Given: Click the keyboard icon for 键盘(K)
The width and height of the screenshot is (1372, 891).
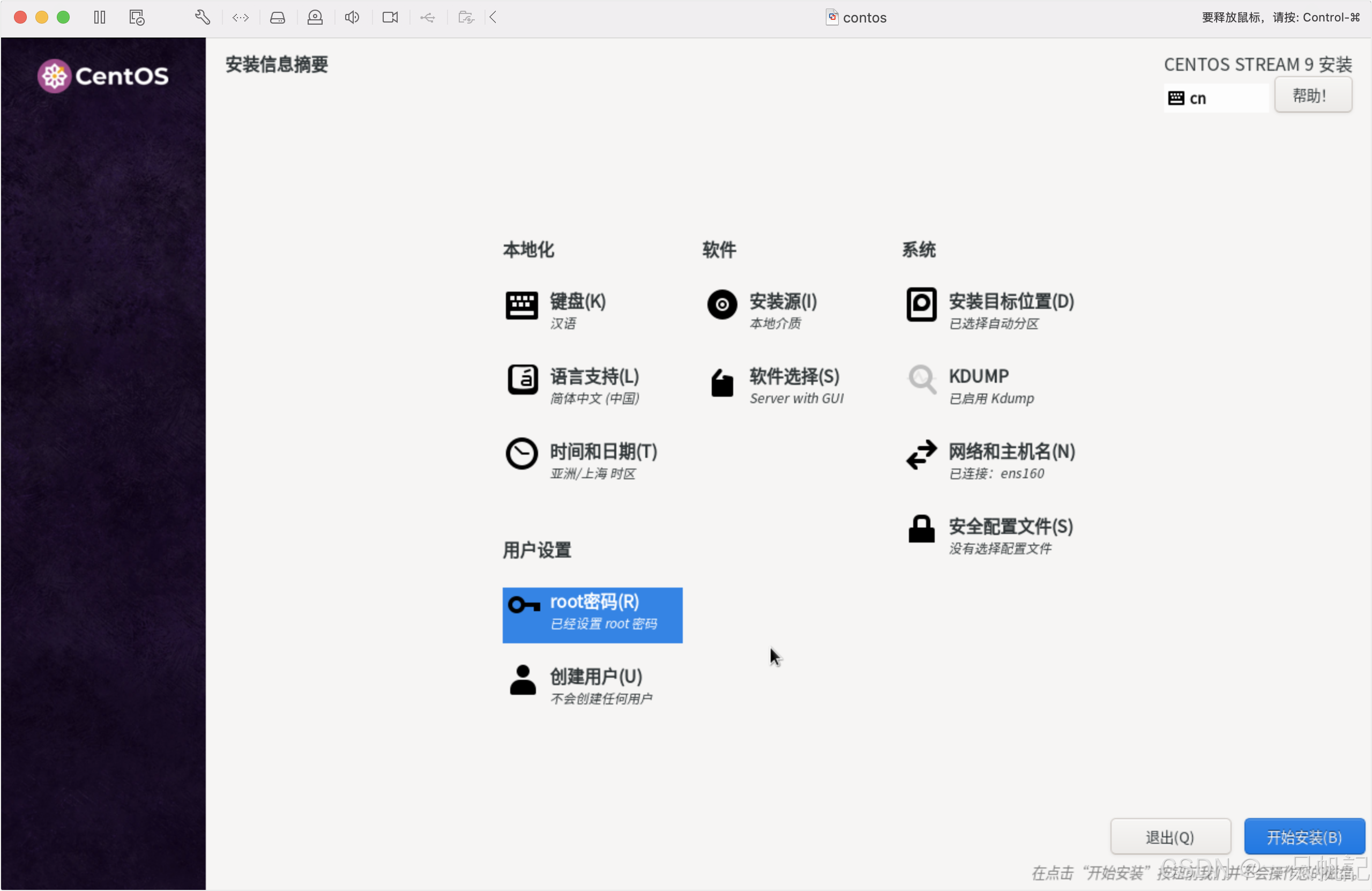Looking at the screenshot, I should click(521, 305).
